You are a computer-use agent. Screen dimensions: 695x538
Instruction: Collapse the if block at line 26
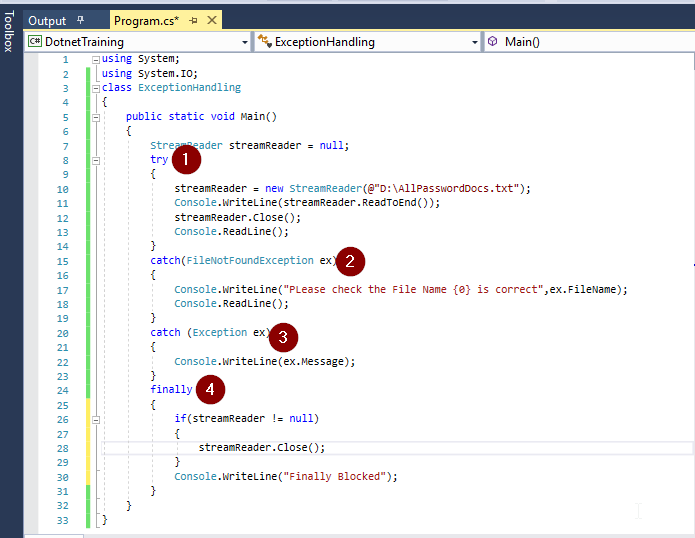96,419
